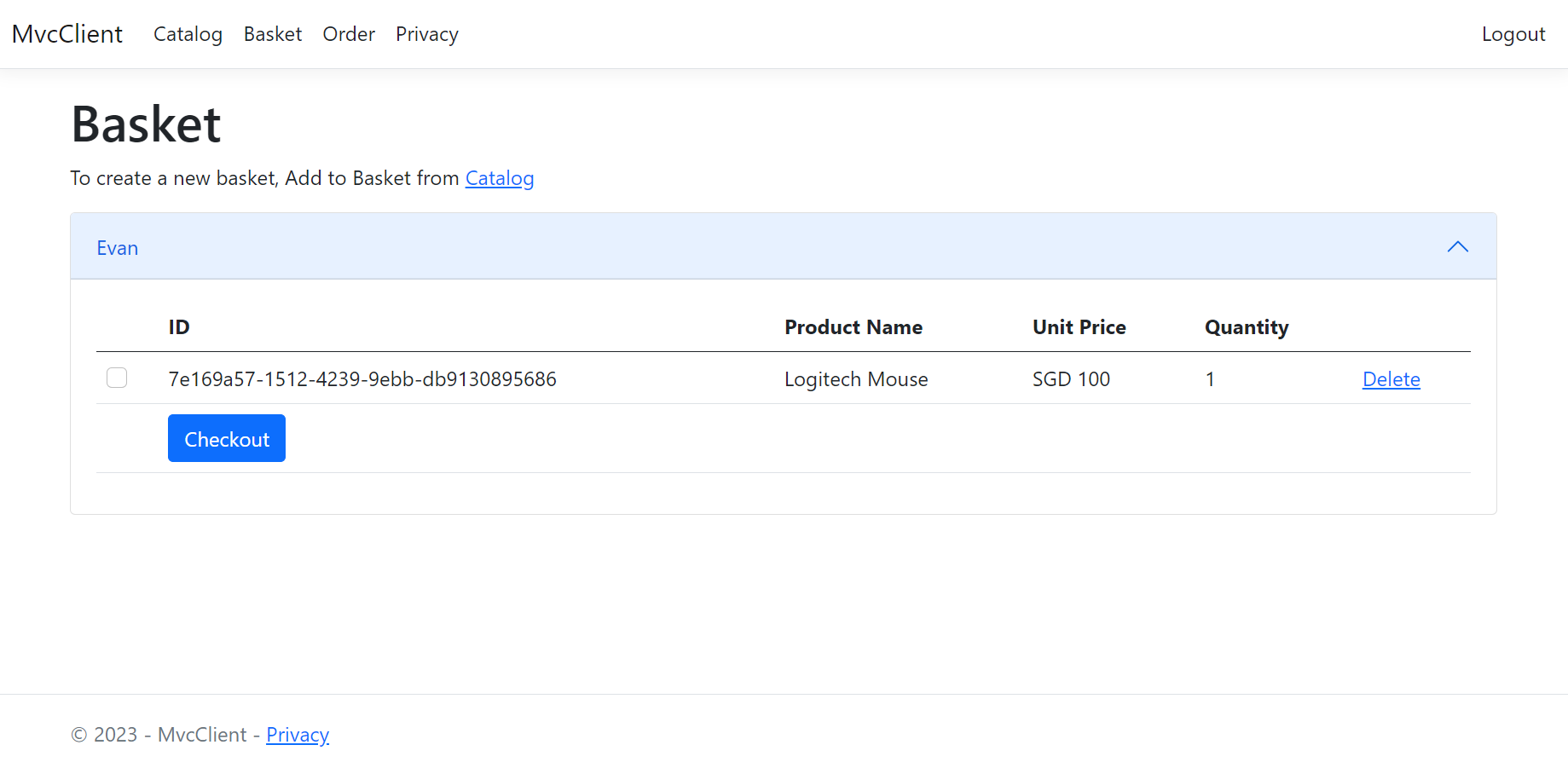Select Privacy in the top navbar
Viewport: 1568px width, 768px height.
427,34
